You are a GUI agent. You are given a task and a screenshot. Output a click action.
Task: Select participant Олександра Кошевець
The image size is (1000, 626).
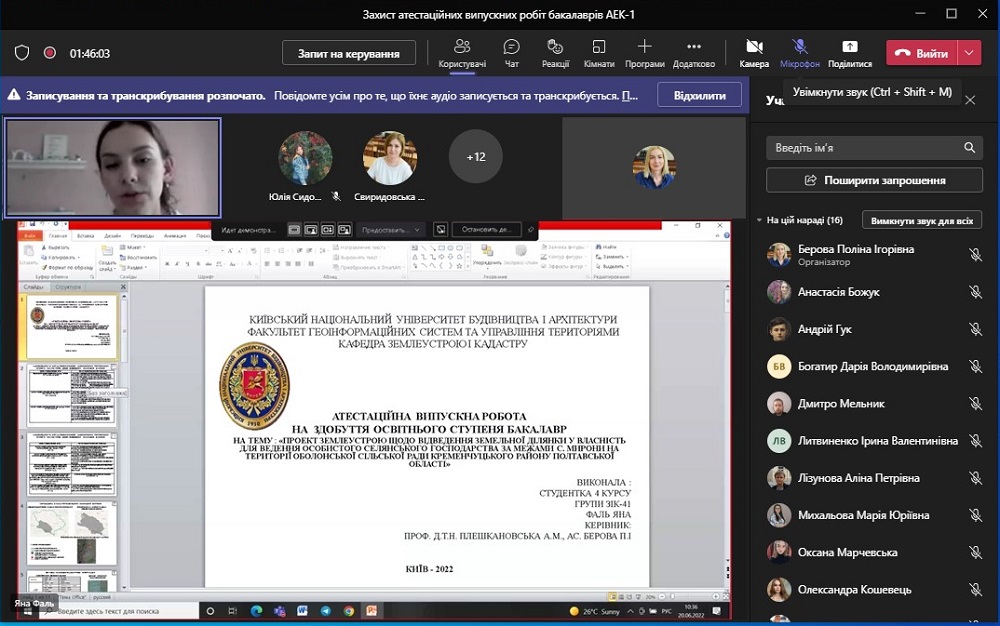coord(873,590)
